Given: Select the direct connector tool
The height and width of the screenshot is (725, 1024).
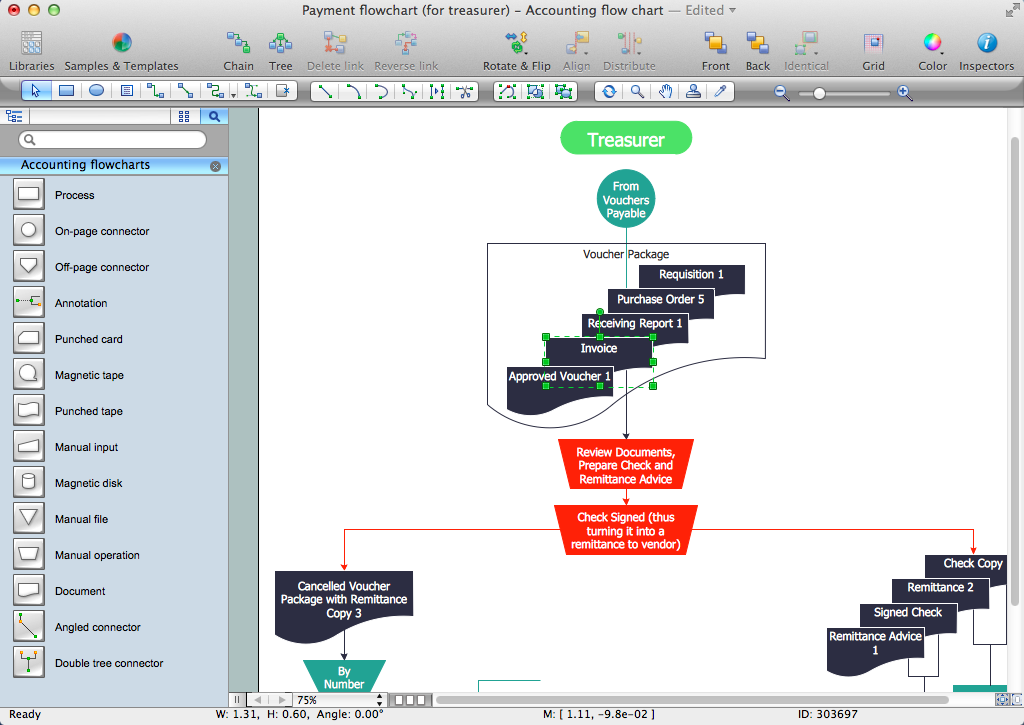Looking at the screenshot, I should tap(185, 91).
